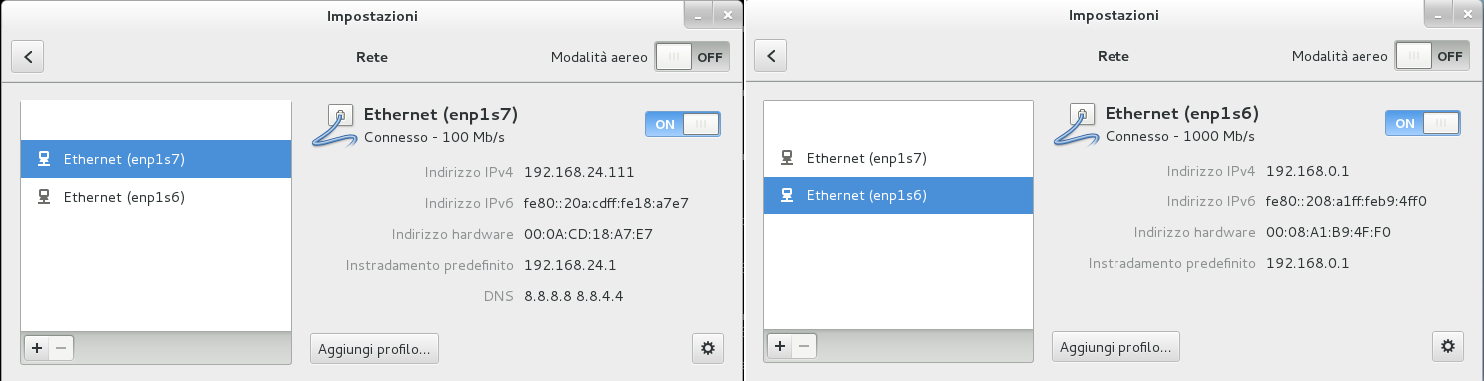The width and height of the screenshot is (1484, 381).
Task: Open gear settings for enp1s7 connection
Action: click(x=708, y=348)
